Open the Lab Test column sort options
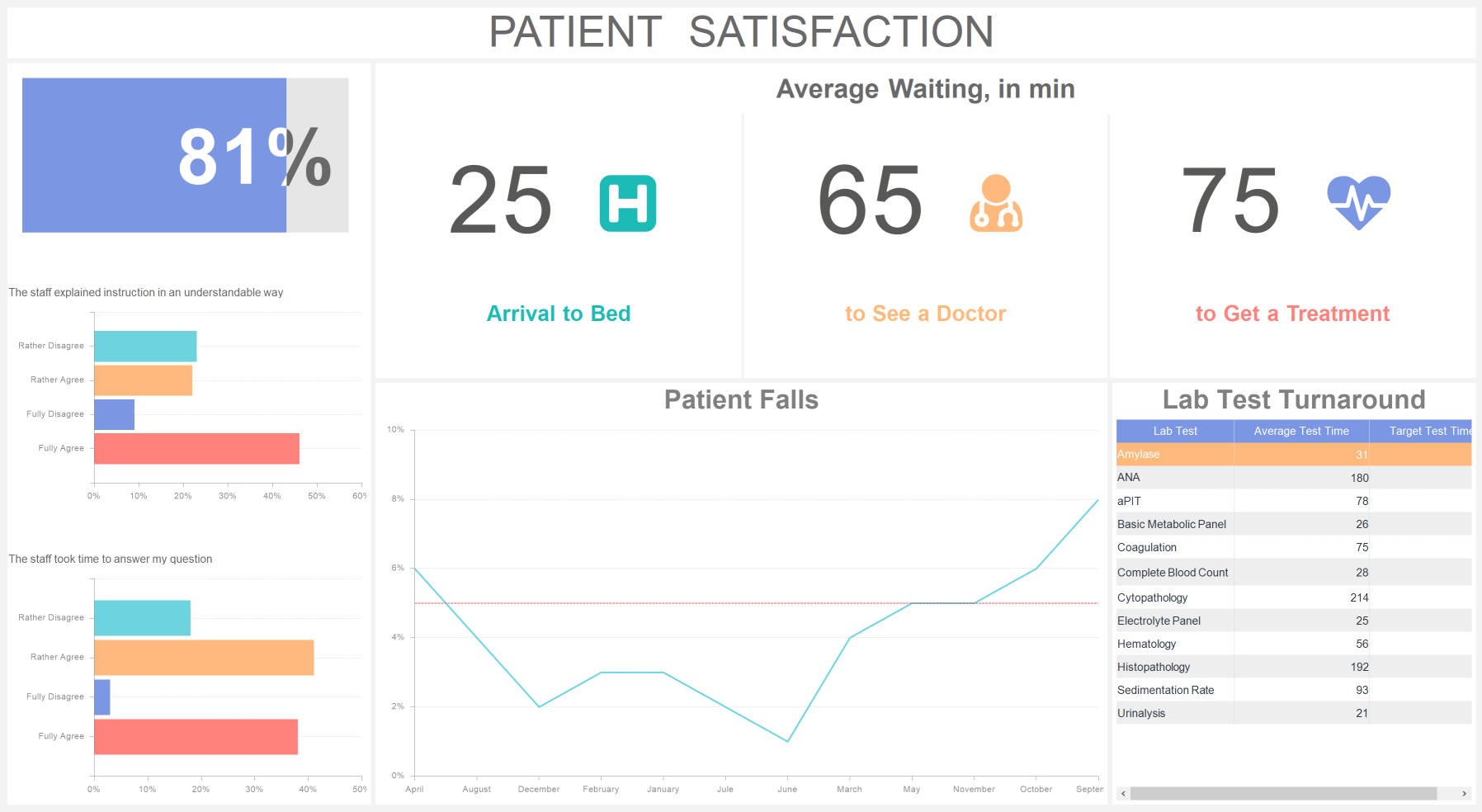This screenshot has width=1482, height=812. (1174, 430)
